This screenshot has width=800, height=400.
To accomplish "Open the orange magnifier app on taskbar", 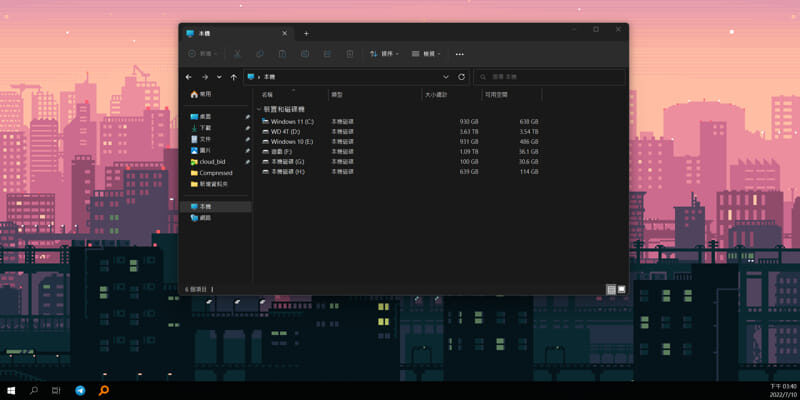I will click(x=104, y=391).
